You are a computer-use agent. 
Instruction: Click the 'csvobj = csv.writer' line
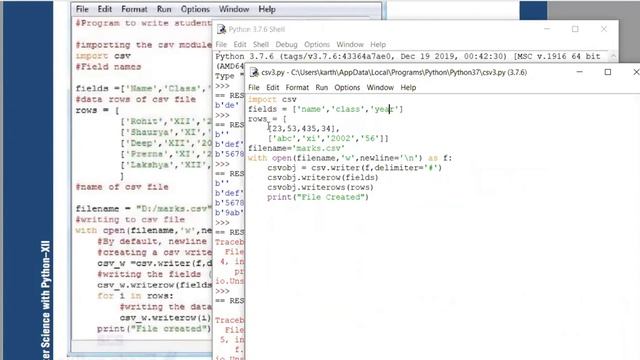(x=355, y=168)
